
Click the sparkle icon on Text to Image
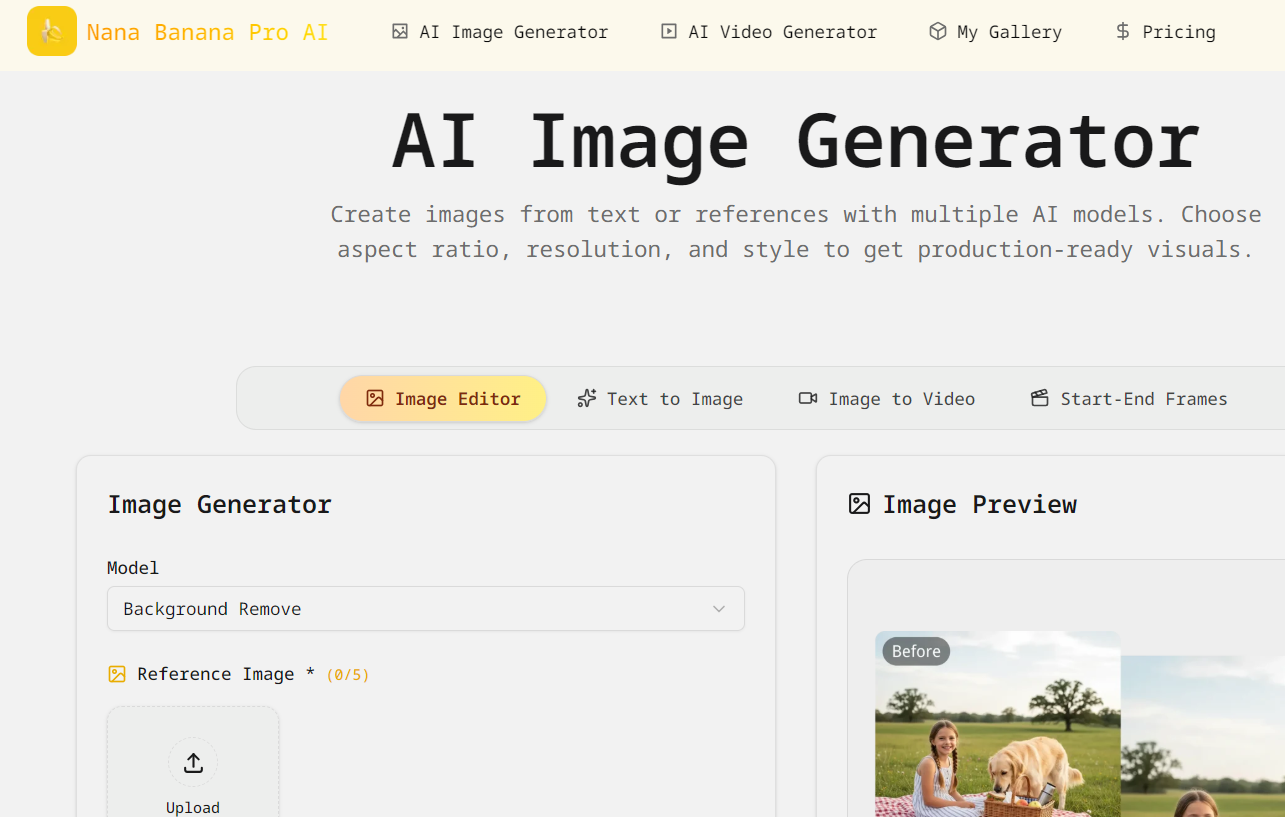(587, 399)
